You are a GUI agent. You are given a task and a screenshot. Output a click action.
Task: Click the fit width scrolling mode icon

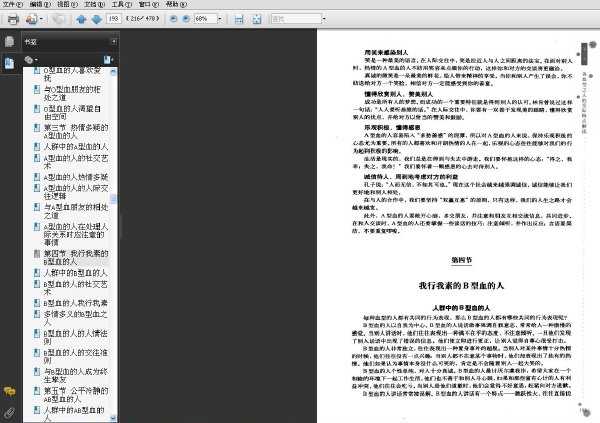click(x=239, y=19)
